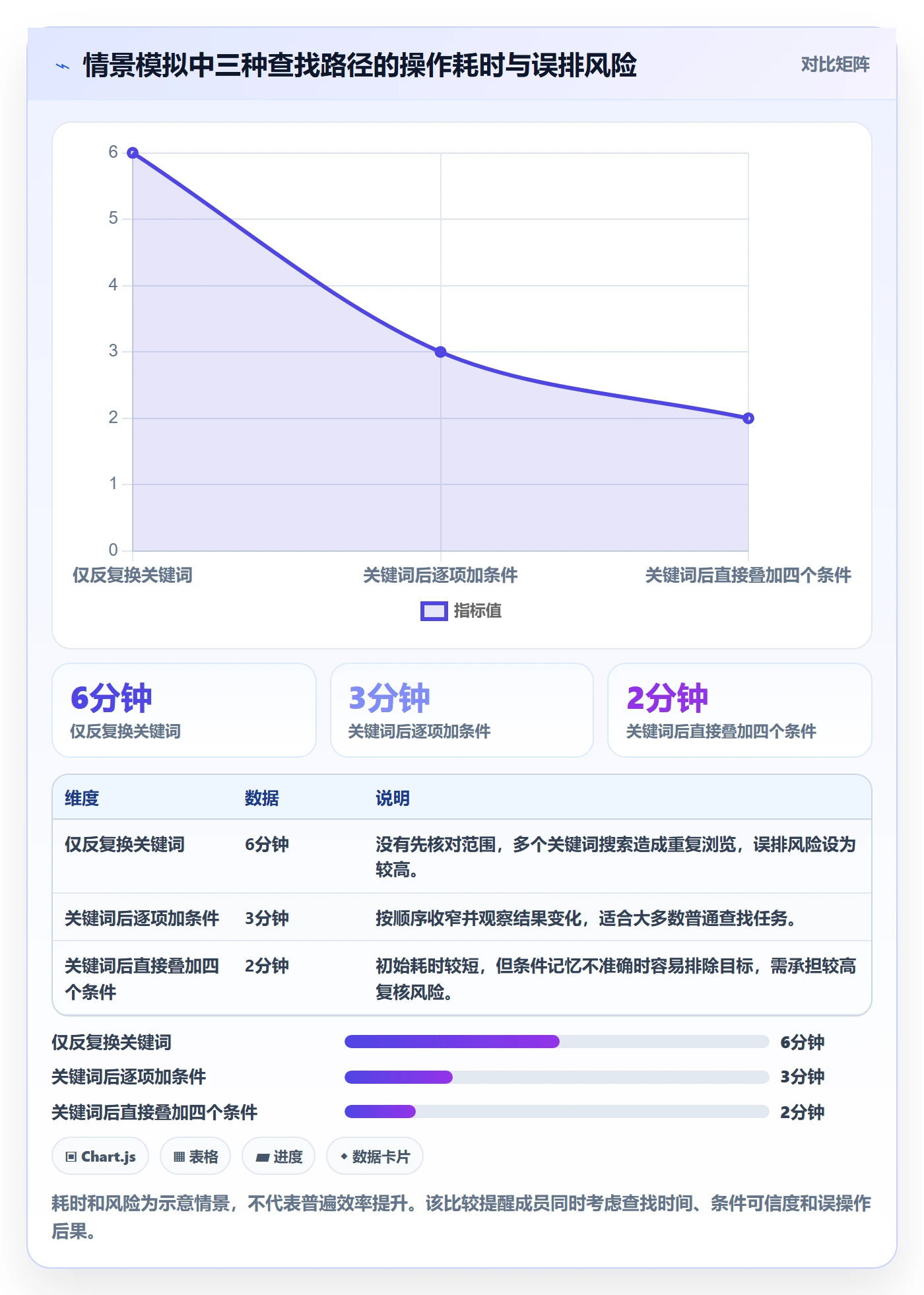924x1295 pixels.
Task: Select the chart data point at value 3
Action: coord(441,352)
